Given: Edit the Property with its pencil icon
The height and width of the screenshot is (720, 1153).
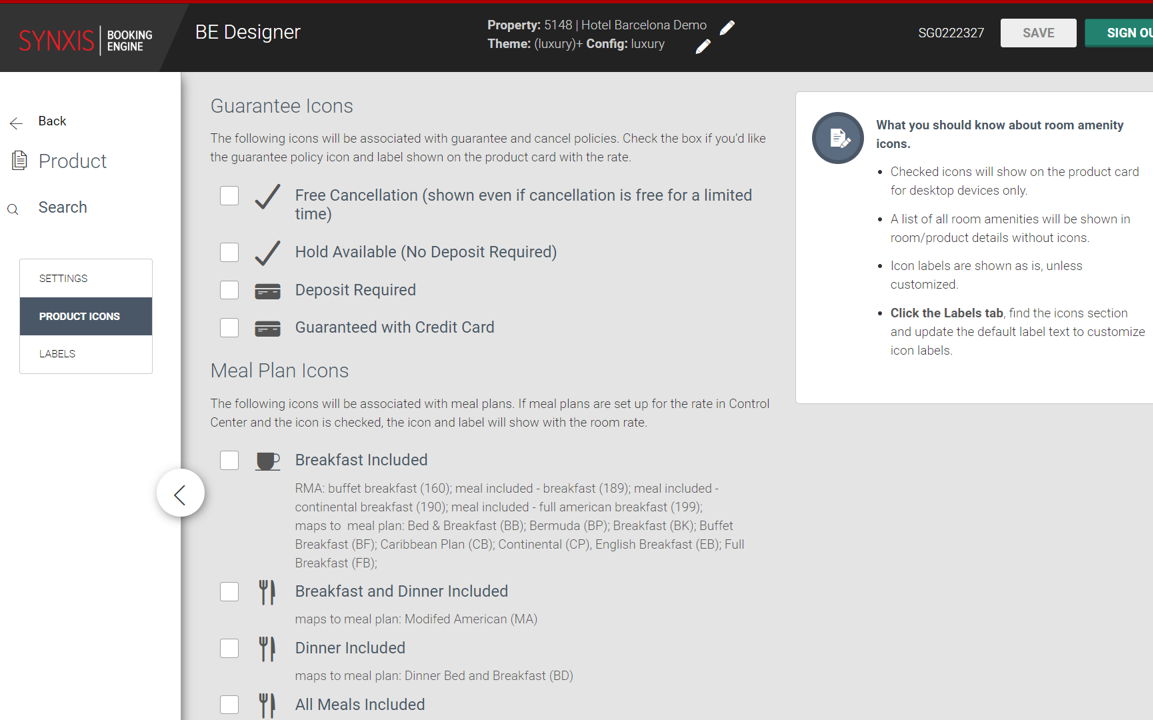Looking at the screenshot, I should click(727, 28).
